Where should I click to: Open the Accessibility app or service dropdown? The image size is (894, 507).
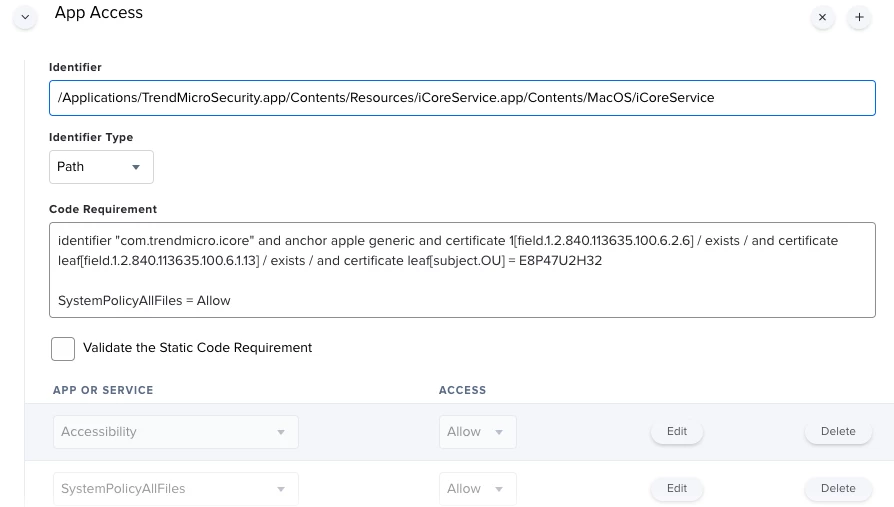pos(176,432)
